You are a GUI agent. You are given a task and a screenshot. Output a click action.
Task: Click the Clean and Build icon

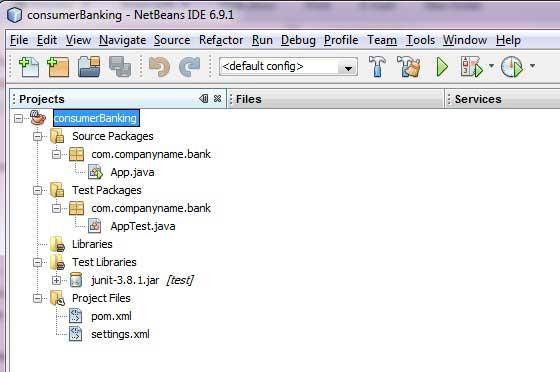[409, 66]
